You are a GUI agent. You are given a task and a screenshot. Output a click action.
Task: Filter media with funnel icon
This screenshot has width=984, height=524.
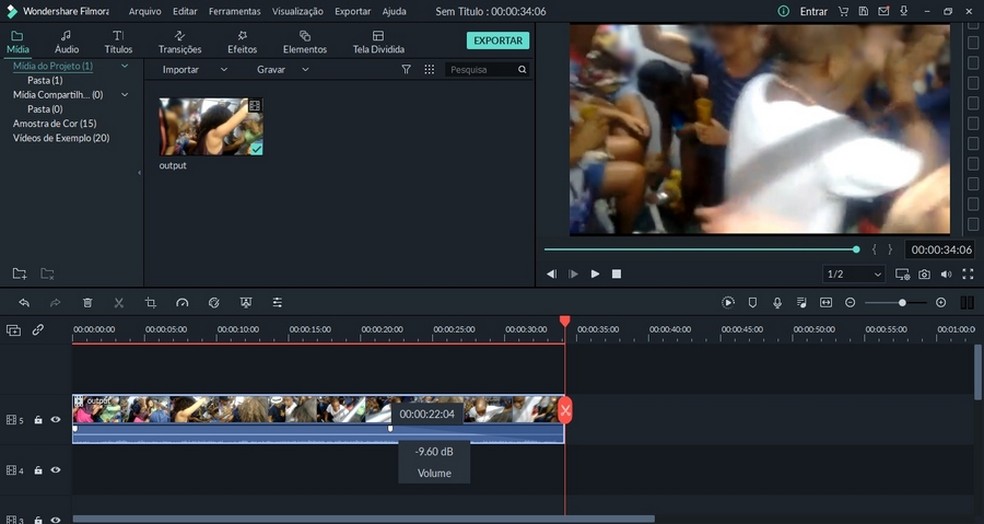(x=406, y=70)
